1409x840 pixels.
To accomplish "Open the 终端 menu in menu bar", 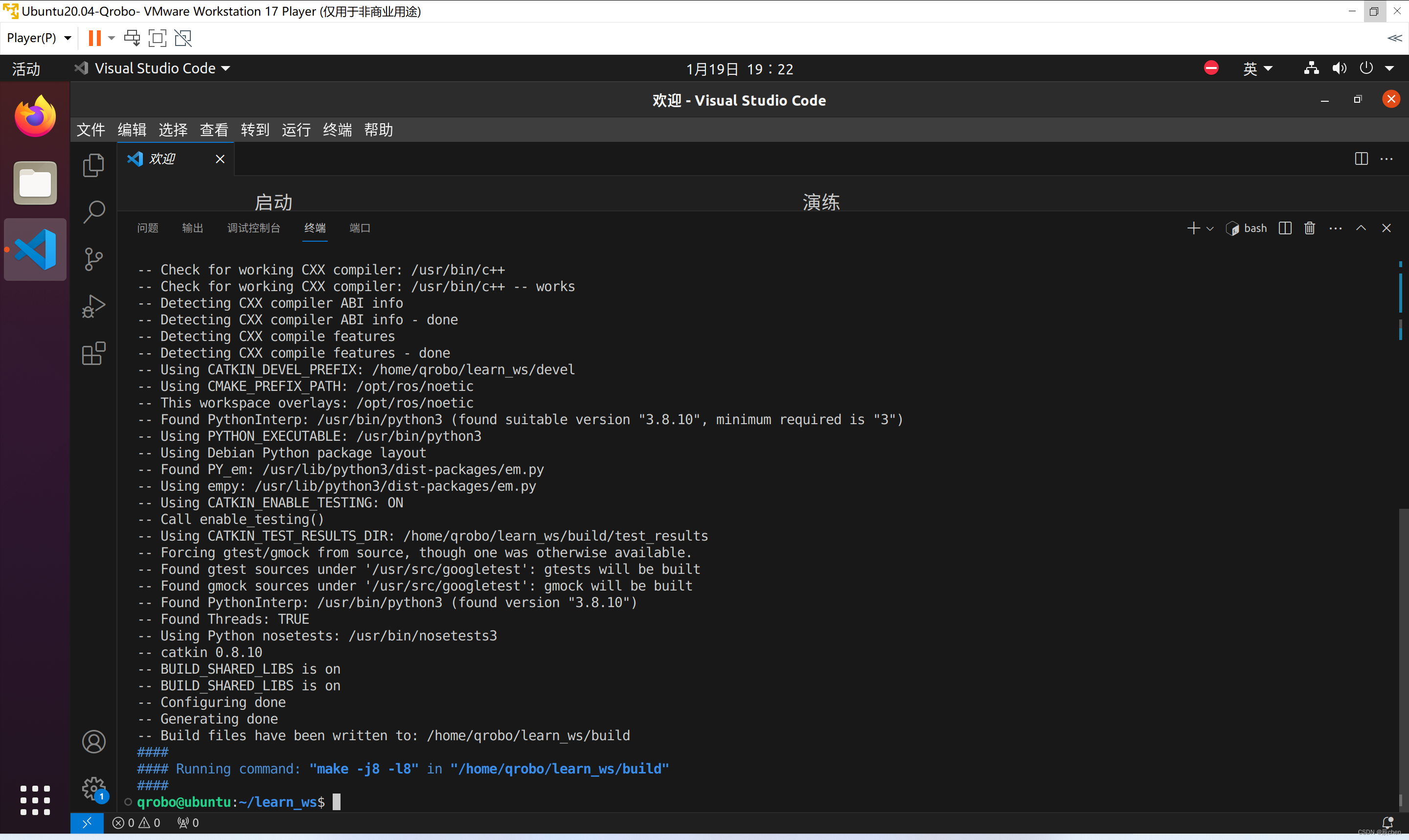I will tap(337, 130).
